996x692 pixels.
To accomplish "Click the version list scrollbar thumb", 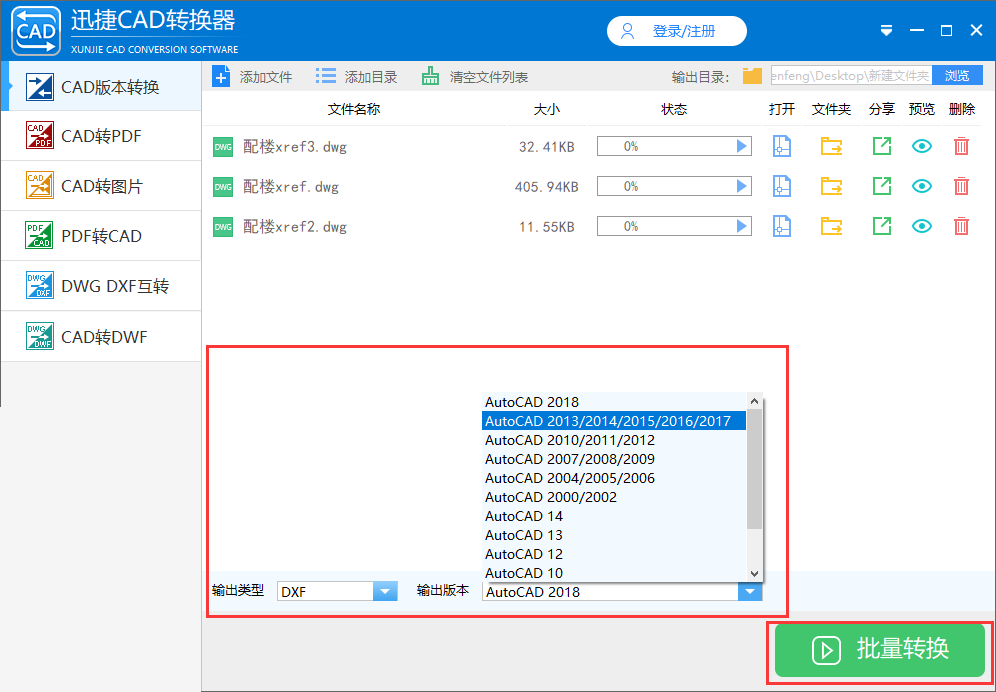I will pyautogui.click(x=754, y=469).
